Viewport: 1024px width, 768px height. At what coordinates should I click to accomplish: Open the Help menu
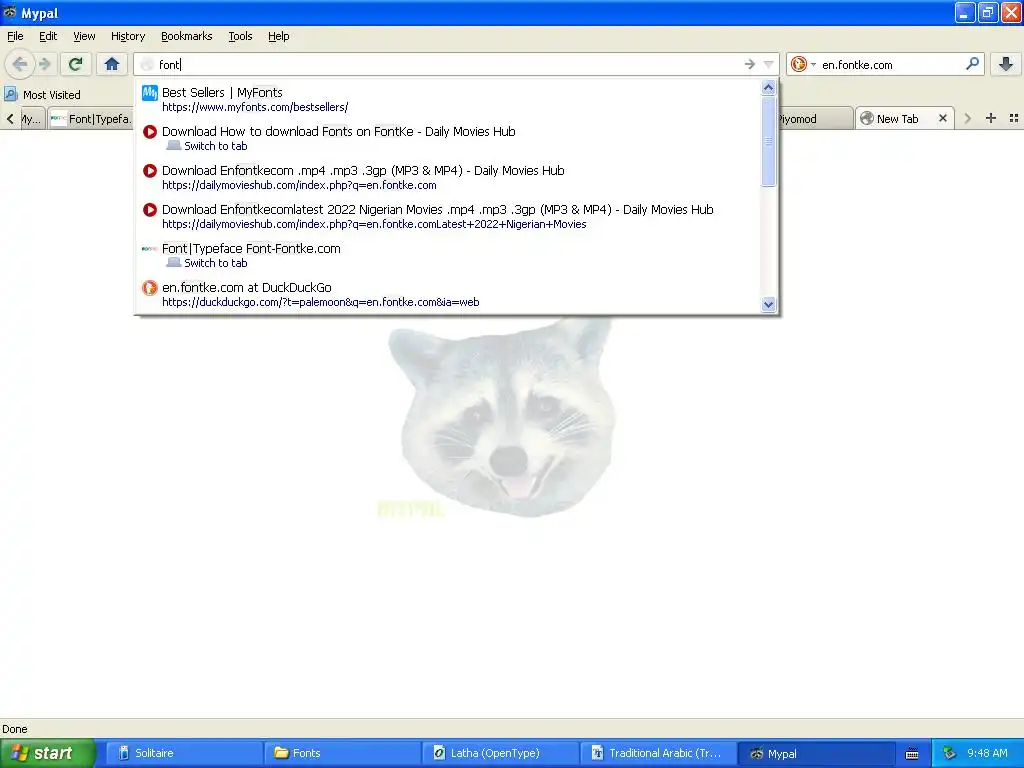278,36
